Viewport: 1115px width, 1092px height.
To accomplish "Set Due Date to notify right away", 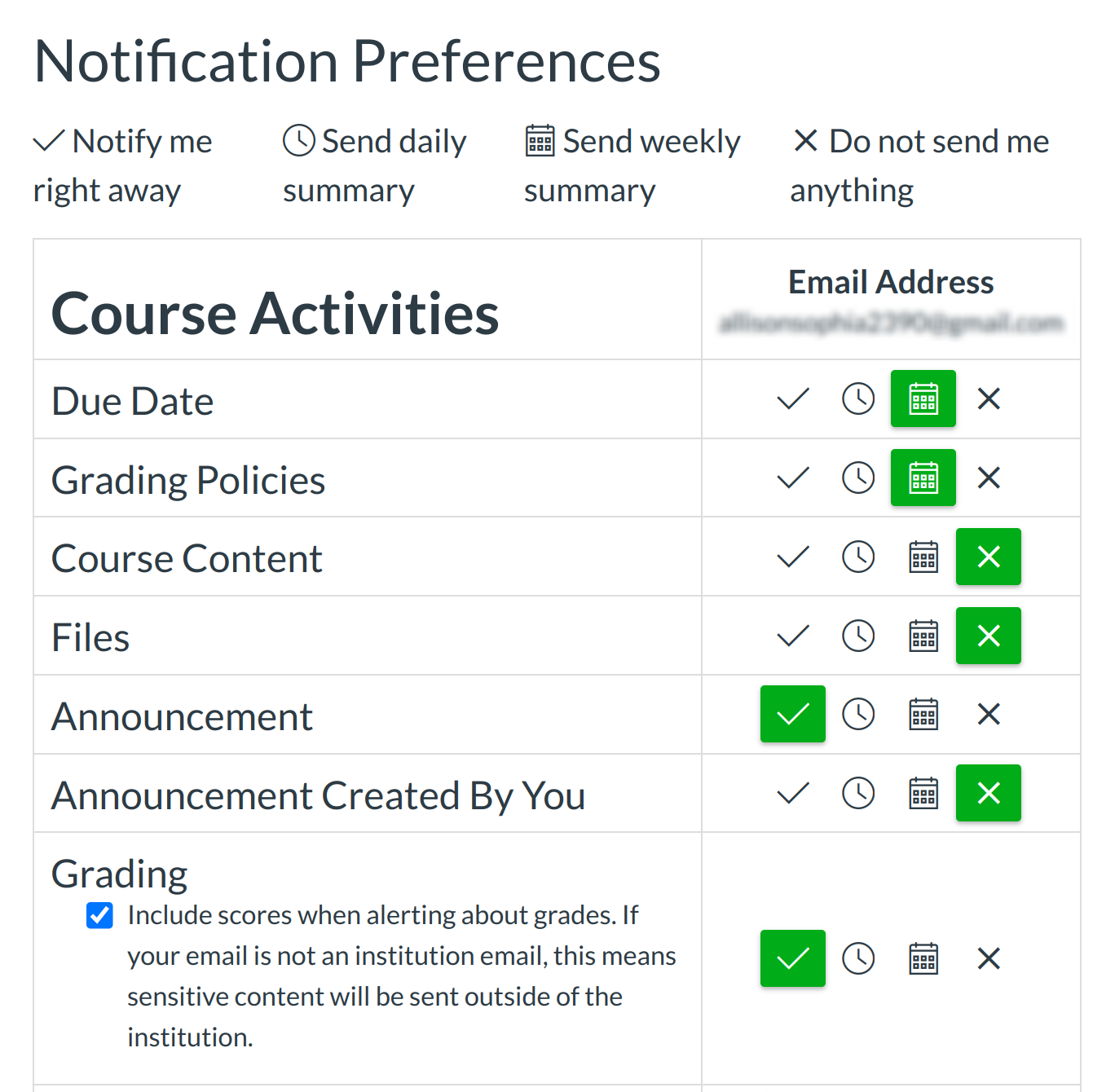I will click(792, 399).
